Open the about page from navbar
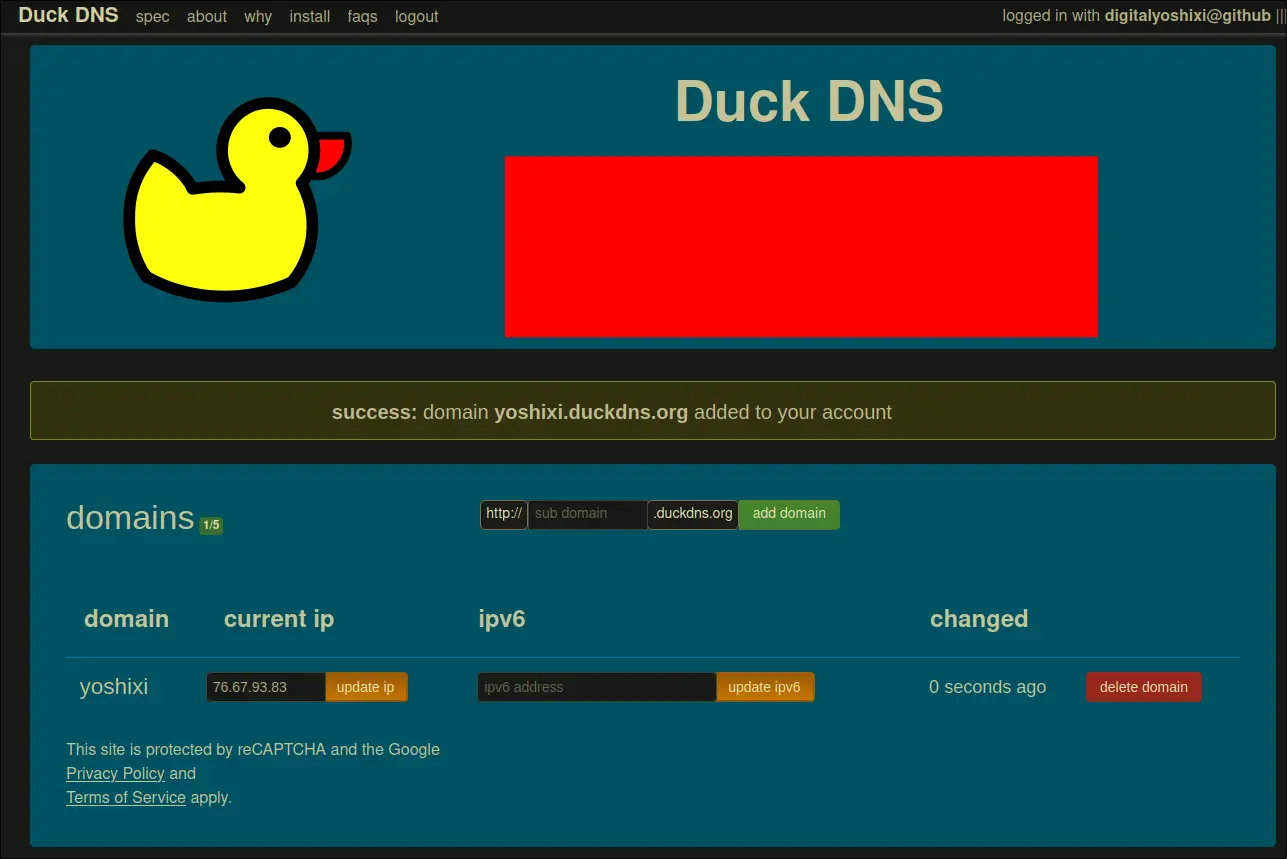Viewport: 1287px width, 859px height. (x=207, y=17)
